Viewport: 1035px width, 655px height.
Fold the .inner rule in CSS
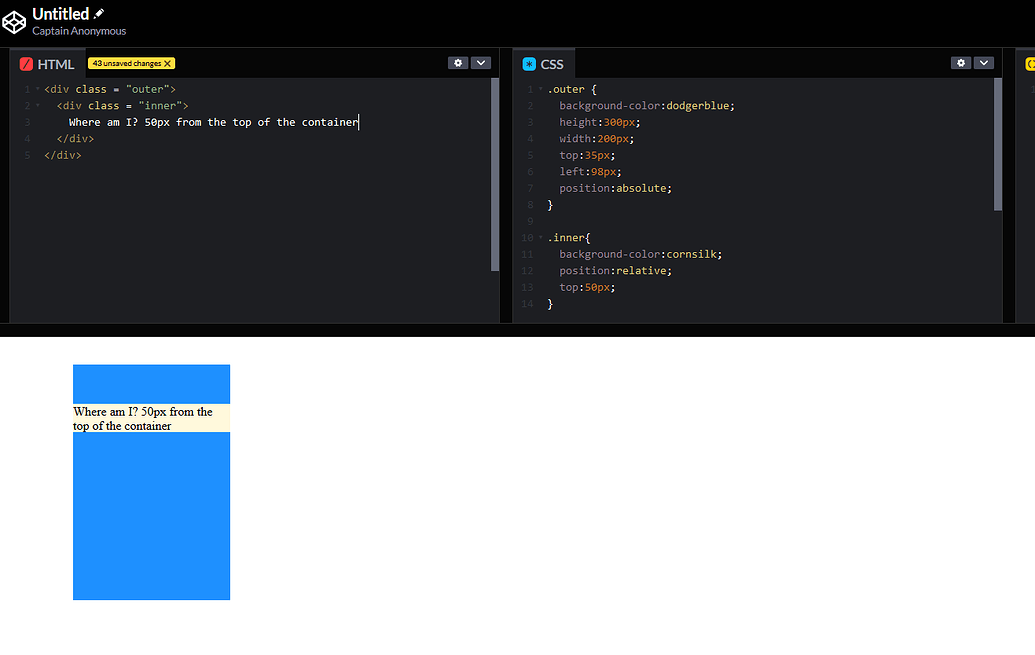pyautogui.click(x=541, y=238)
